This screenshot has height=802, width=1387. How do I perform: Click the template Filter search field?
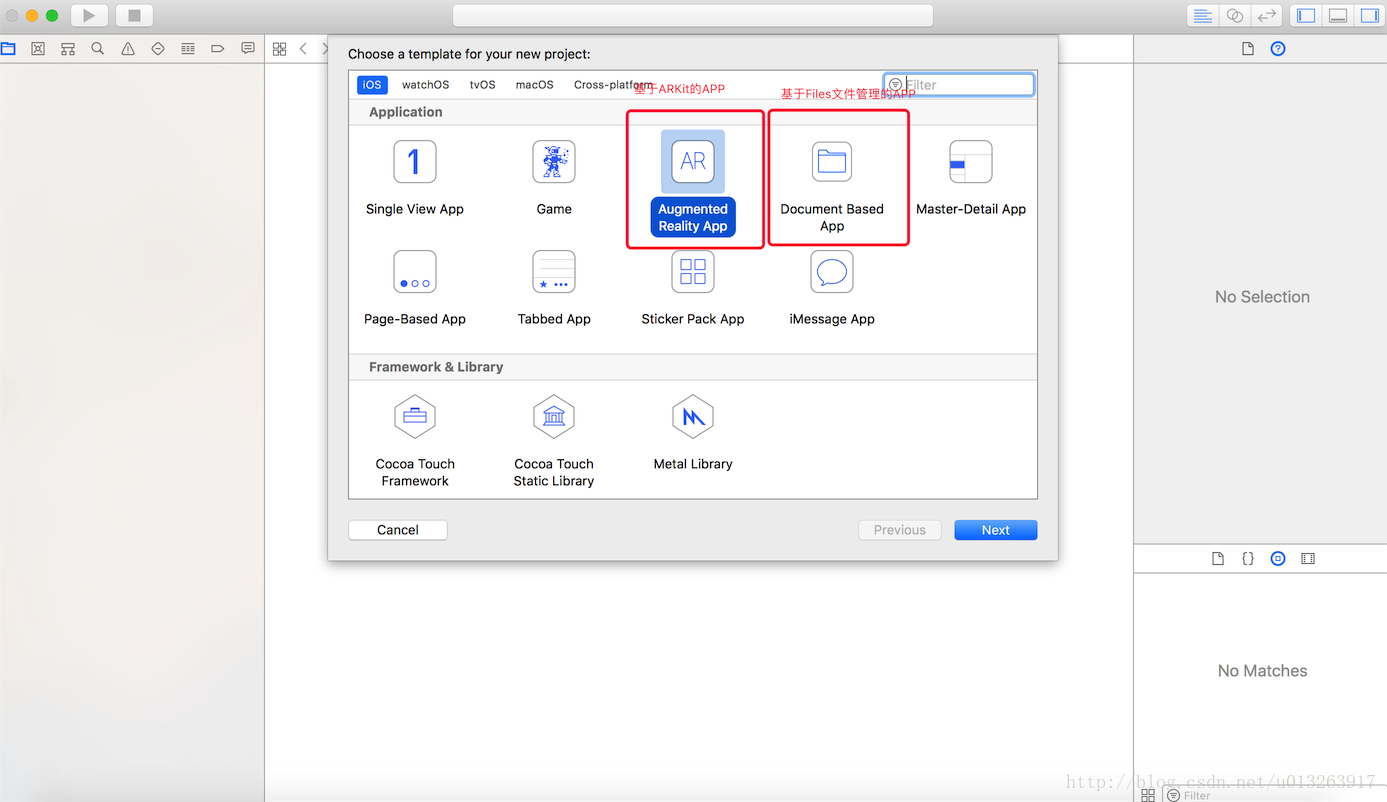(959, 85)
